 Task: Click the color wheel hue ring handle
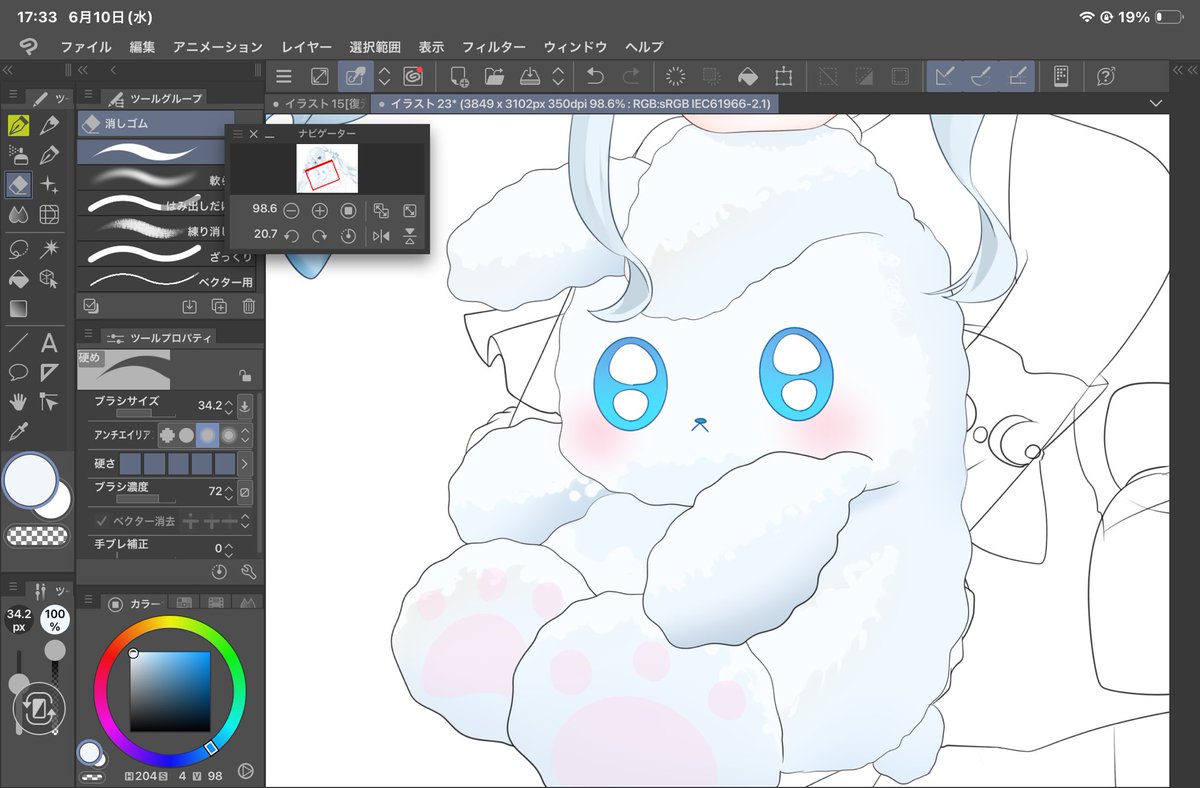[211, 747]
